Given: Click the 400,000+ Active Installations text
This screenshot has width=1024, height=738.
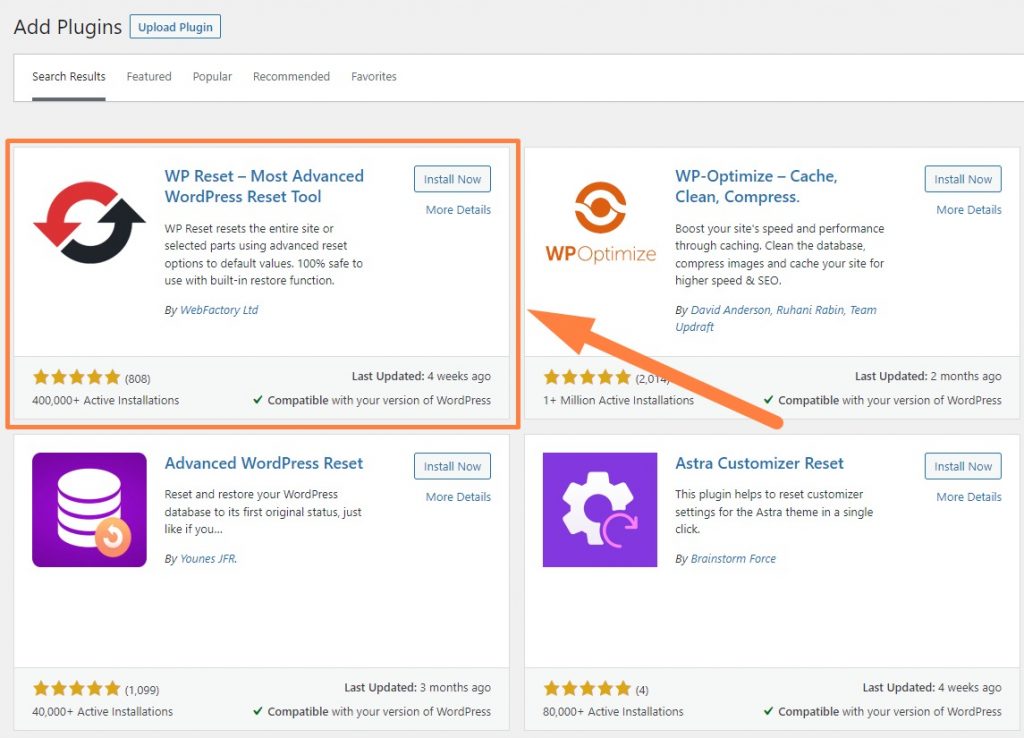Looking at the screenshot, I should point(105,400).
